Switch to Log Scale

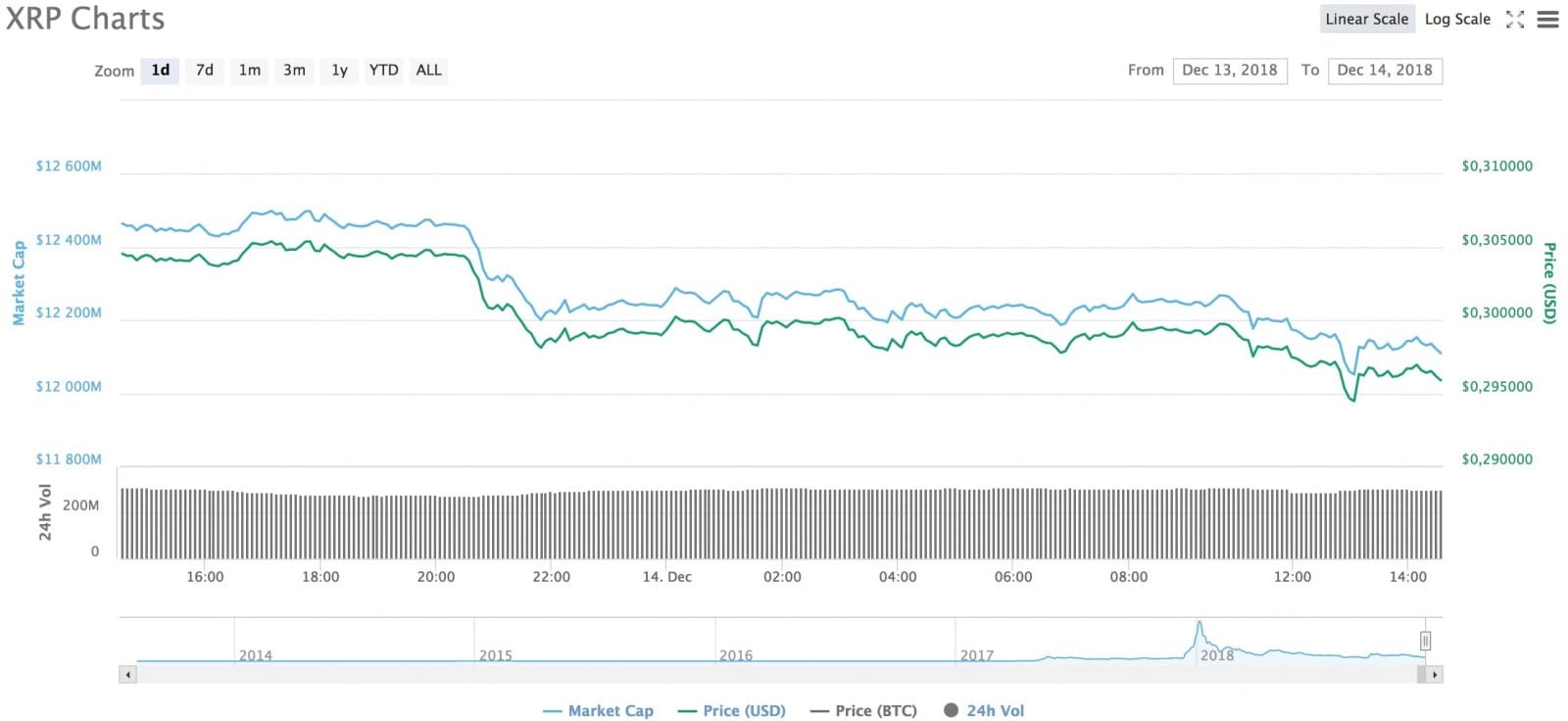click(1457, 19)
